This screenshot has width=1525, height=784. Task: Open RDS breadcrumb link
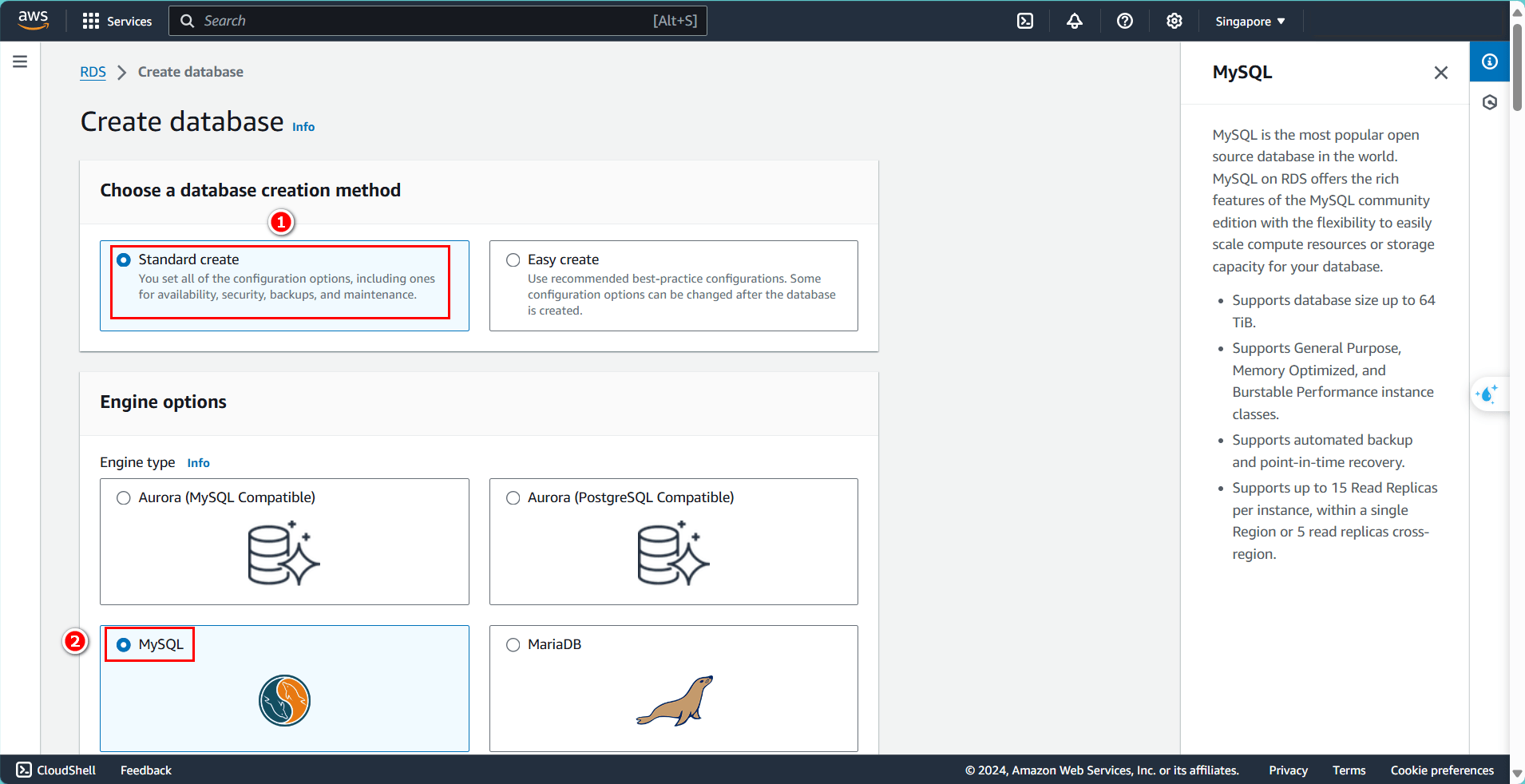[x=93, y=72]
